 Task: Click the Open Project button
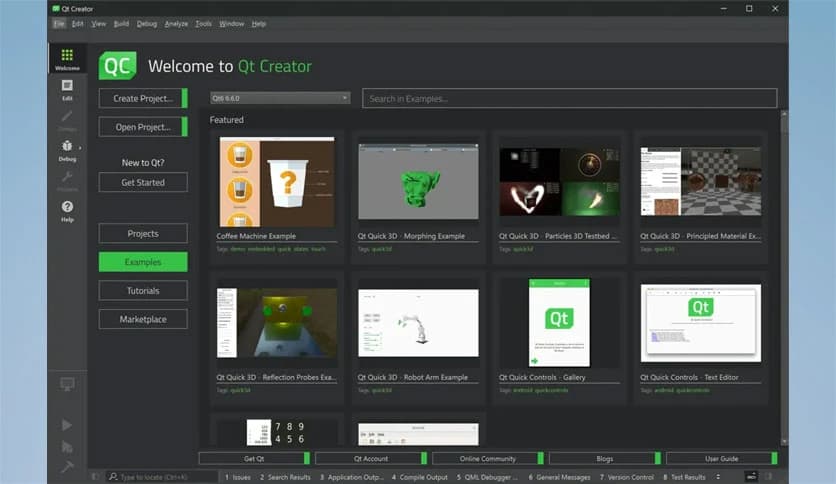143,127
